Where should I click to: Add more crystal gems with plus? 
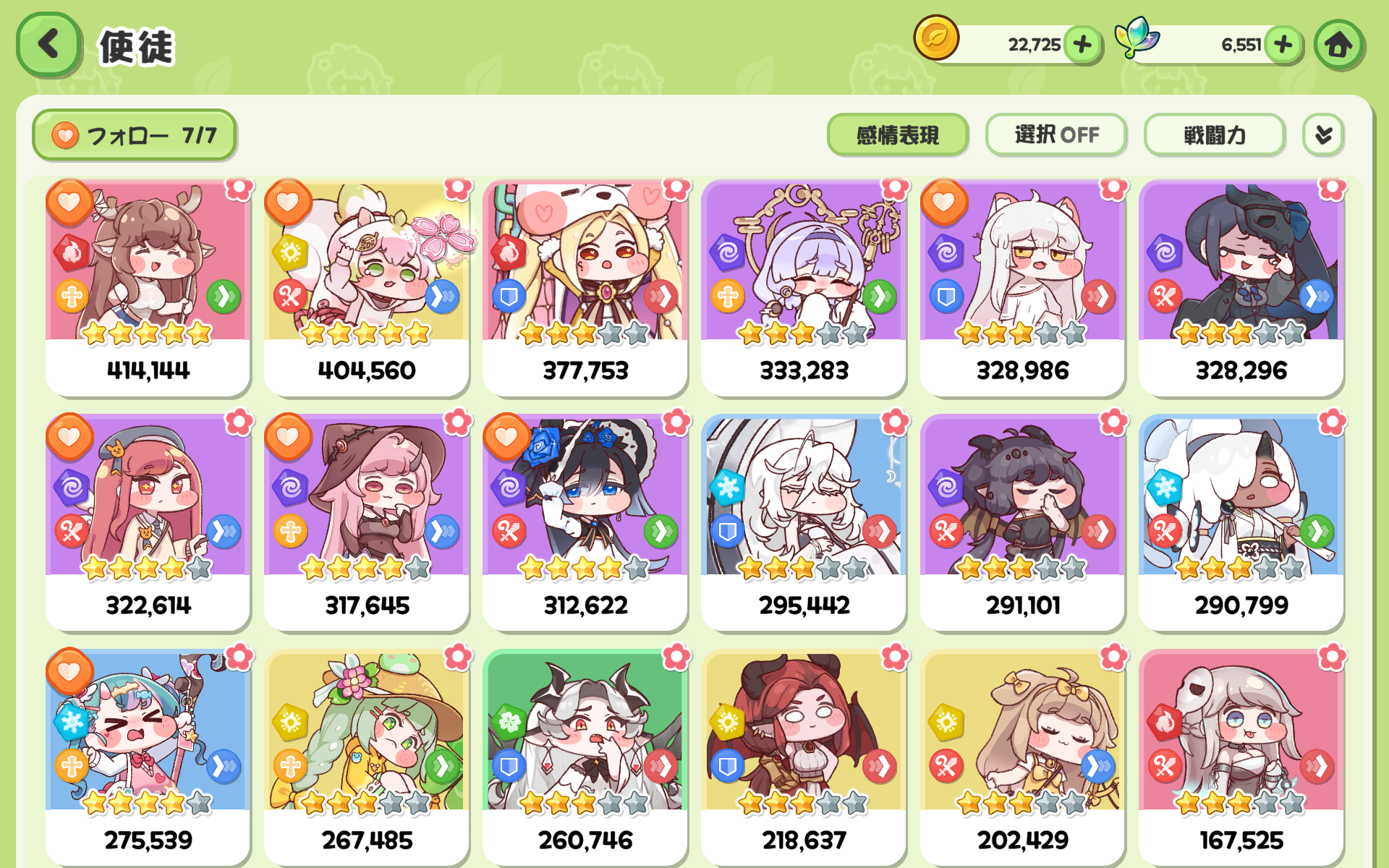(x=1283, y=45)
